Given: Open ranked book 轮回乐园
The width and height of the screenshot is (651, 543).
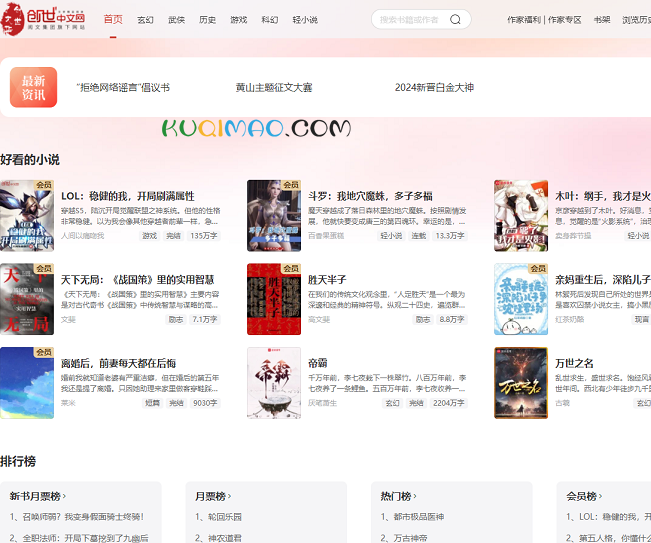Looking at the screenshot, I should click(218, 517).
